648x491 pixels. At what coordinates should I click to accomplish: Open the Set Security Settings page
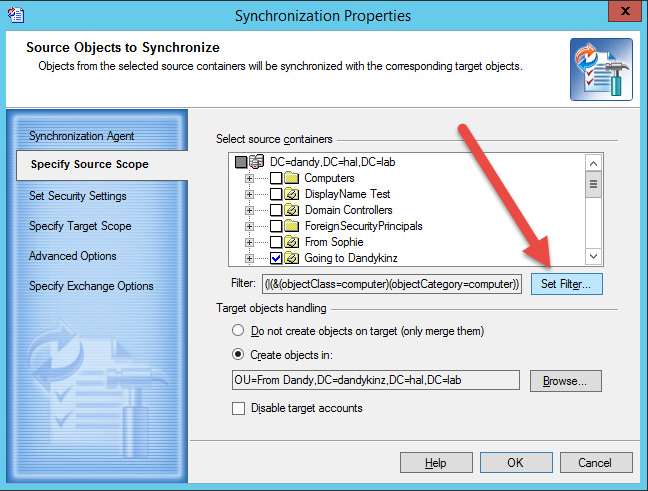(78, 196)
